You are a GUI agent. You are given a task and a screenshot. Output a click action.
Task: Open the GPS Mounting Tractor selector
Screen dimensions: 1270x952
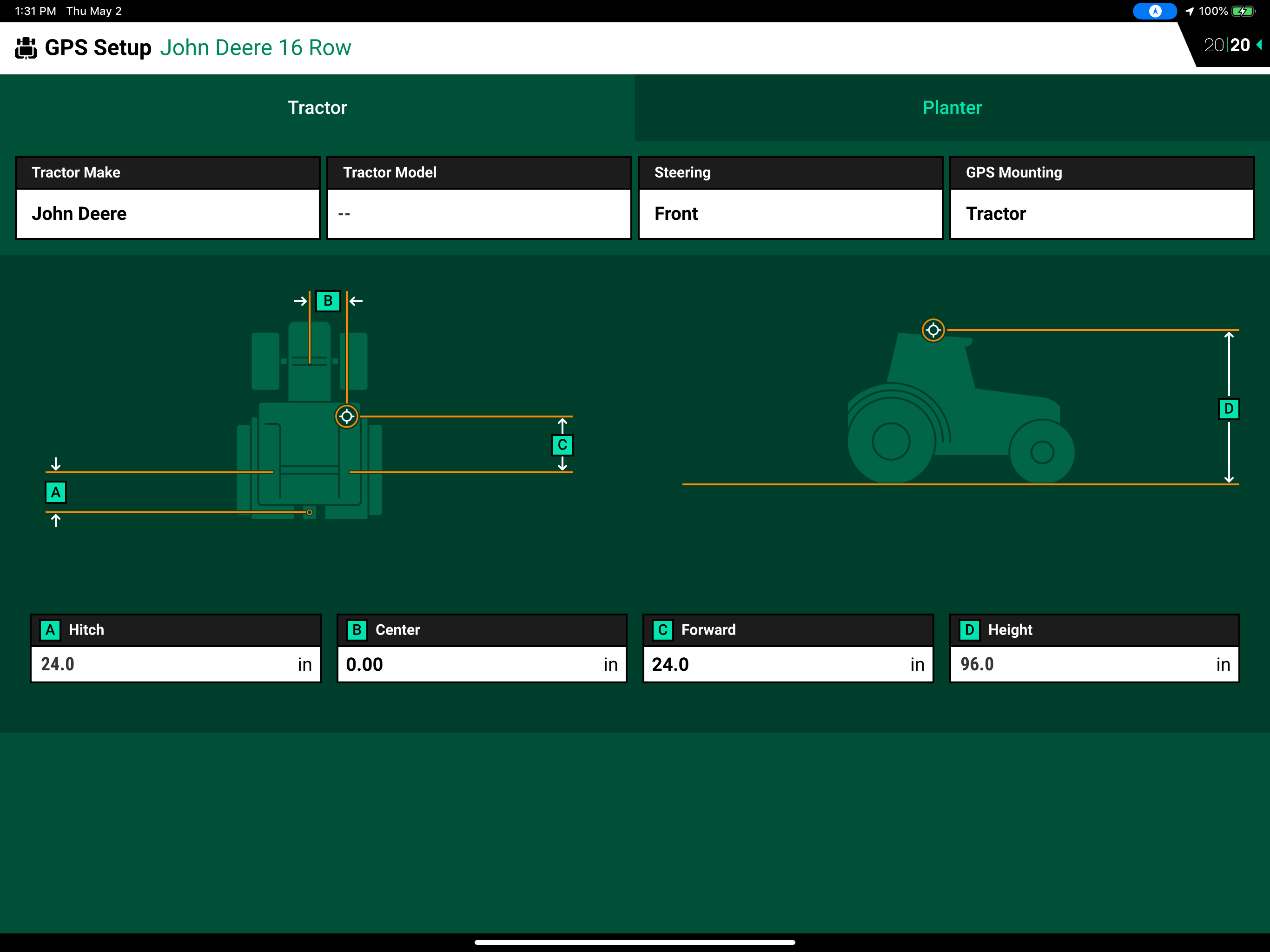click(x=1102, y=198)
